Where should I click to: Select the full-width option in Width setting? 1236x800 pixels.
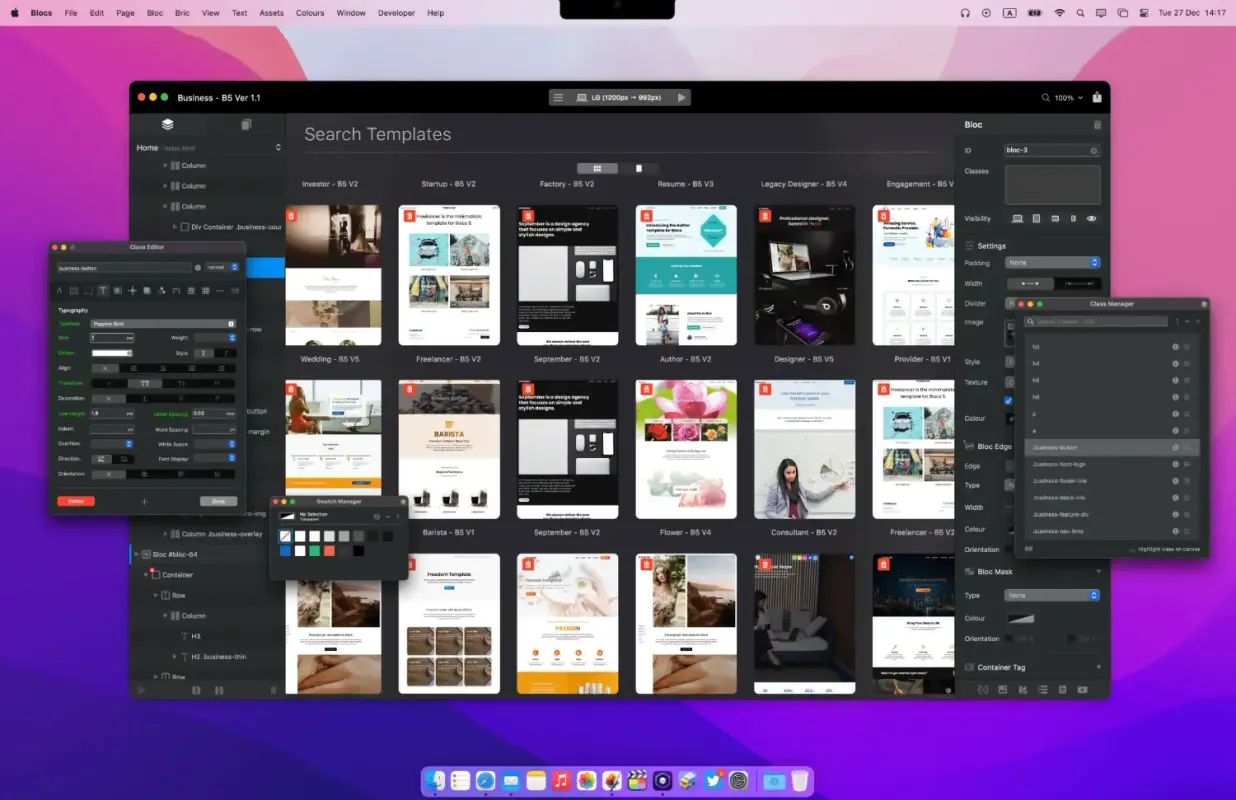pyautogui.click(x=1077, y=284)
